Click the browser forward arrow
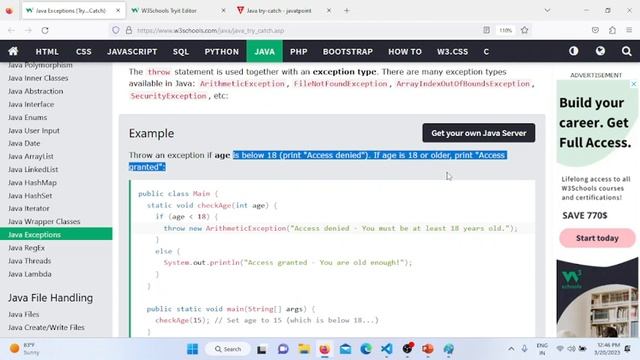The width and height of the screenshot is (640, 360). click(28, 30)
